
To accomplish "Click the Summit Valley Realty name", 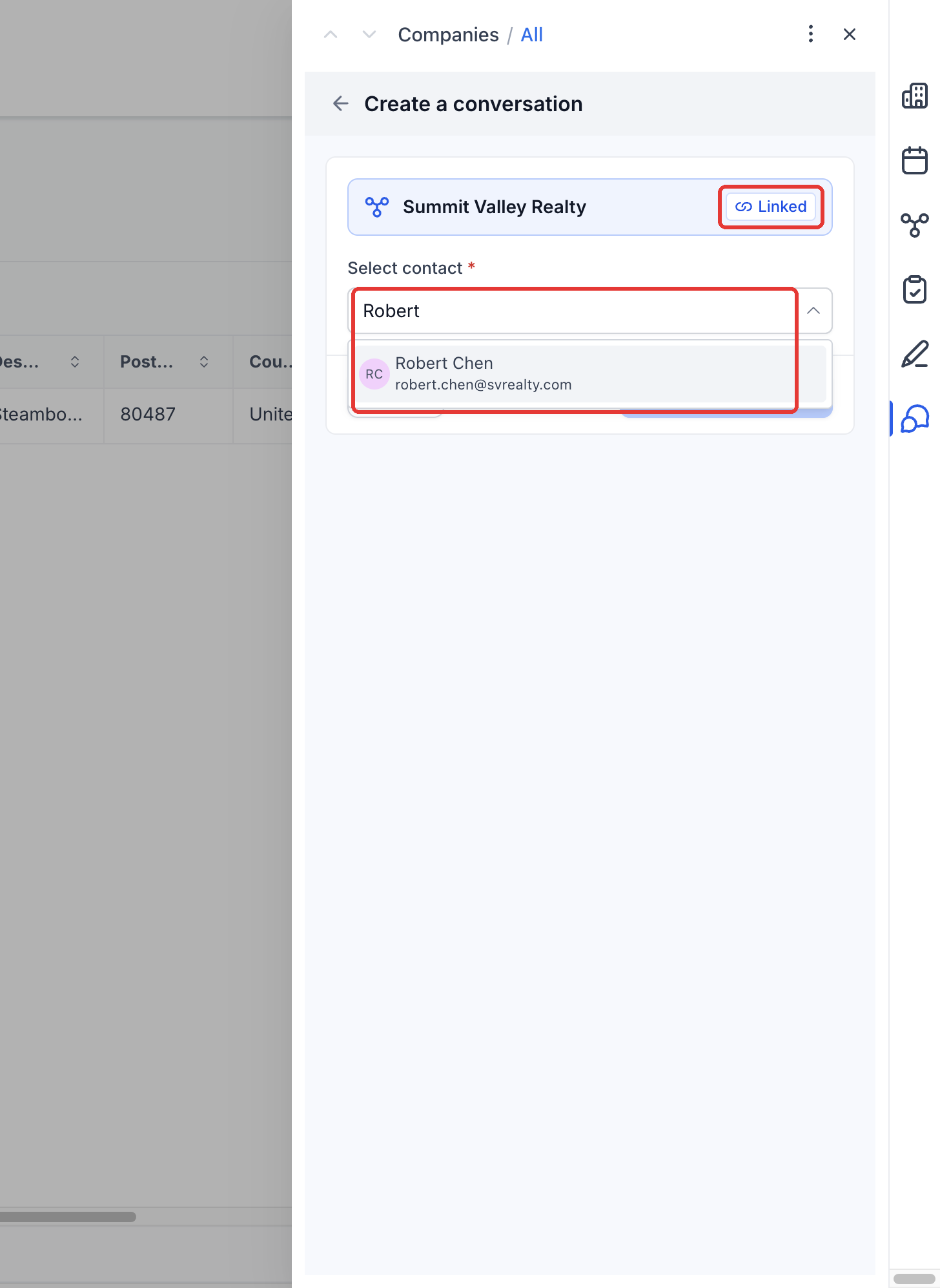I will (x=495, y=207).
